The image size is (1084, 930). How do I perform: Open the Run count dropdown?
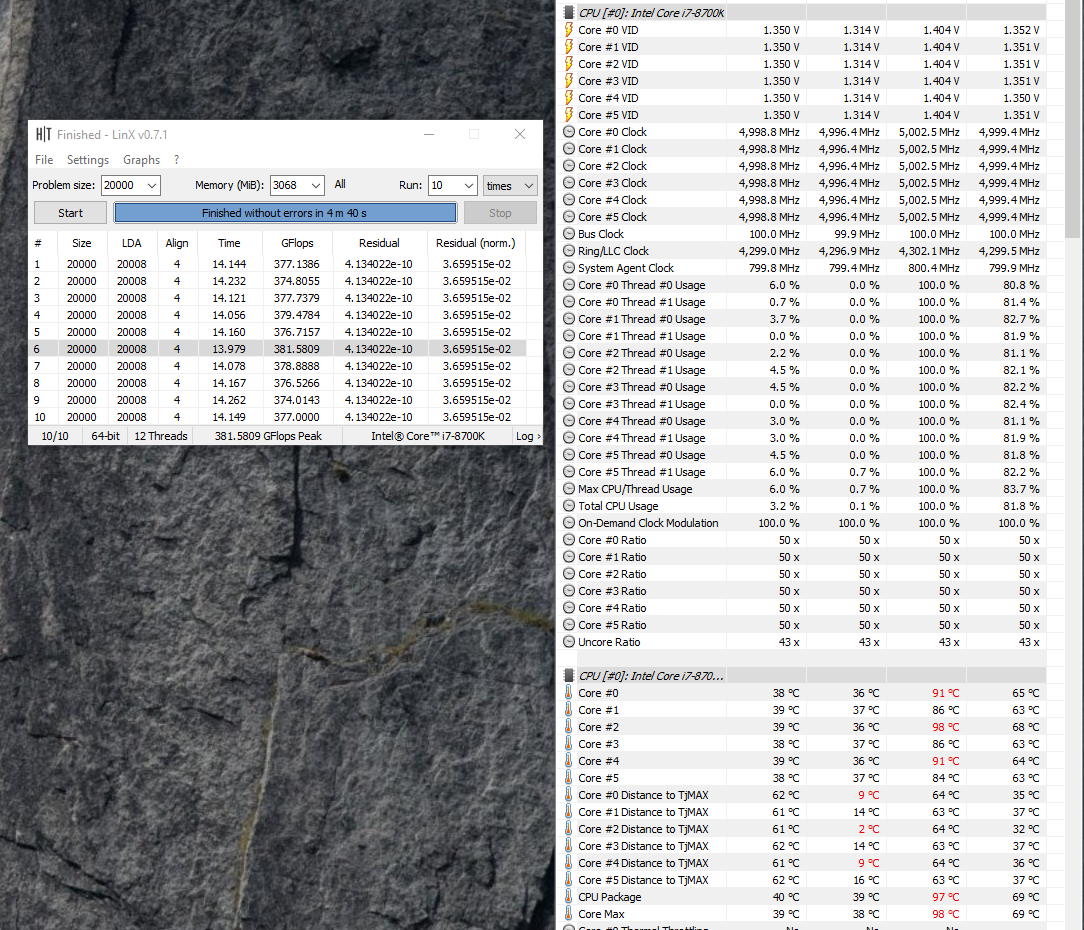[x=469, y=185]
